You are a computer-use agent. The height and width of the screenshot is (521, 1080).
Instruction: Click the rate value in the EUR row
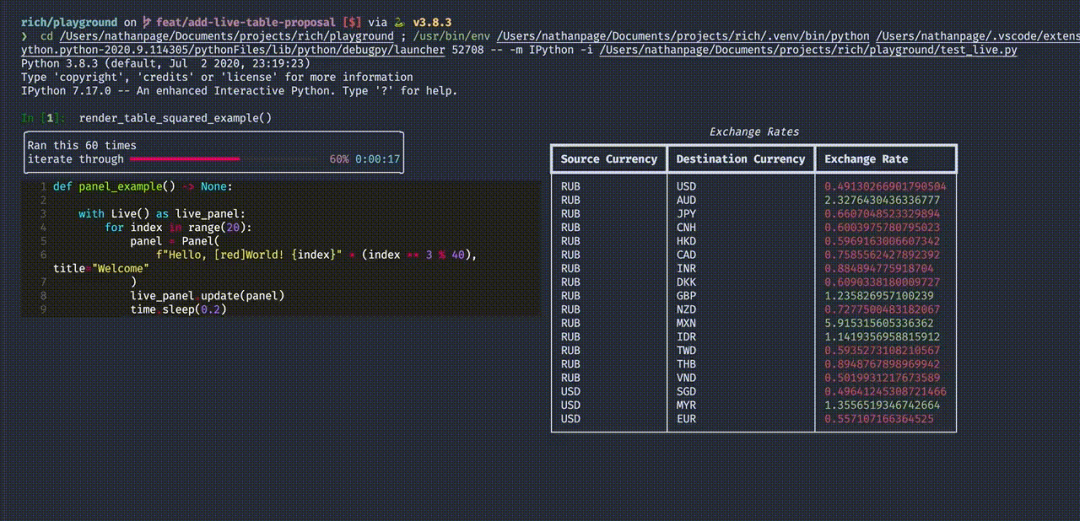coord(879,419)
